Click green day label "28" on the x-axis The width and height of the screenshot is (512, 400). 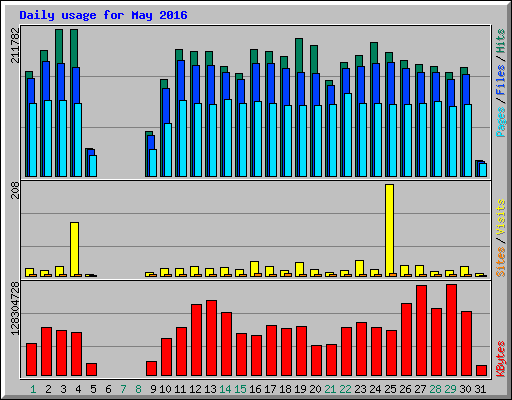435,389
